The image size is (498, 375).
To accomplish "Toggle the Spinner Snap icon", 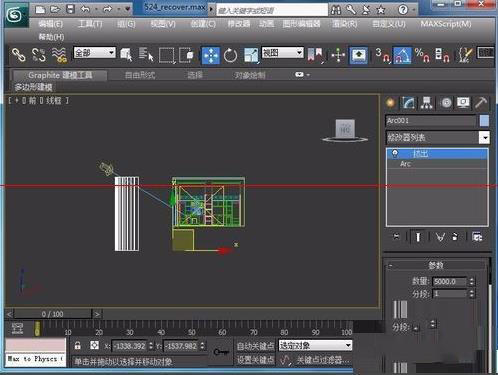I will pos(442,55).
